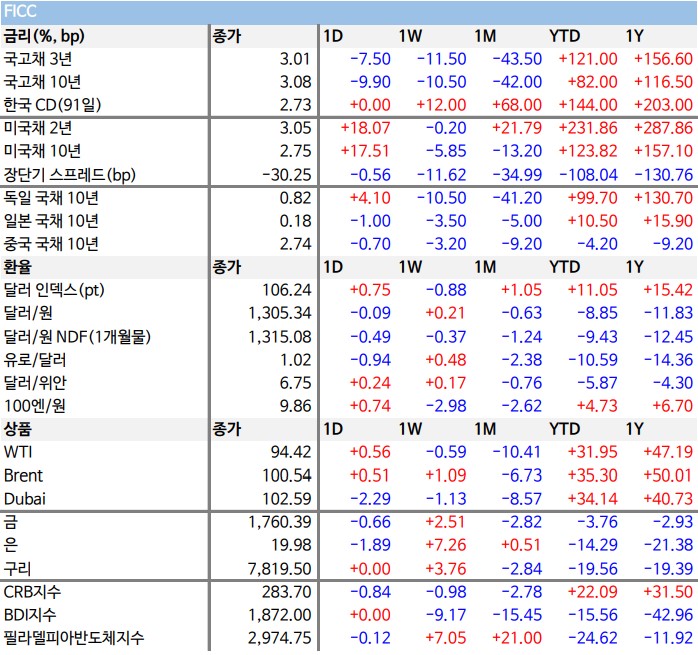Click the 한국 CD(91일) label
Screen dimensions: 698x655
[x=52, y=105]
